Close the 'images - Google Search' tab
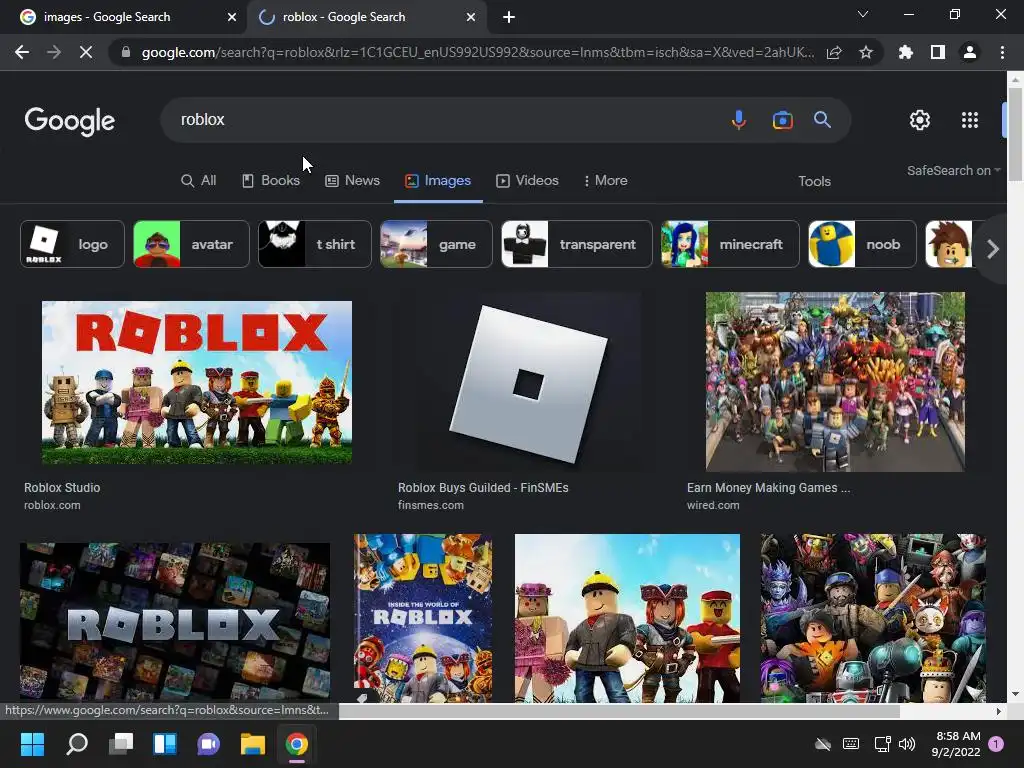The image size is (1024, 768). (232, 17)
